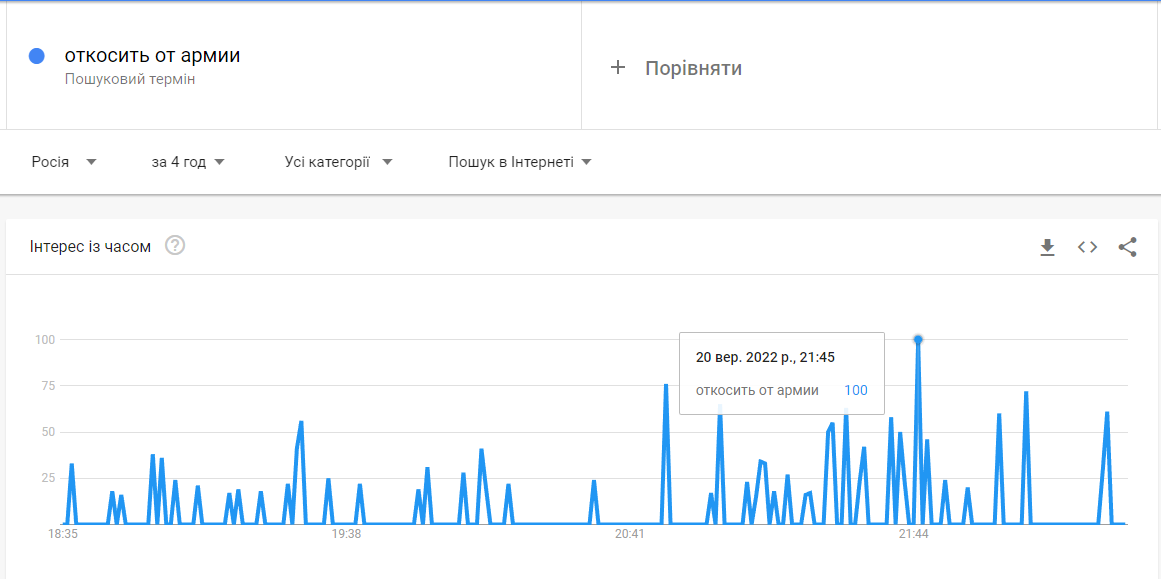The width and height of the screenshot is (1161, 579).
Task: Click the plus icon beside Порівняти
Action: 618,68
